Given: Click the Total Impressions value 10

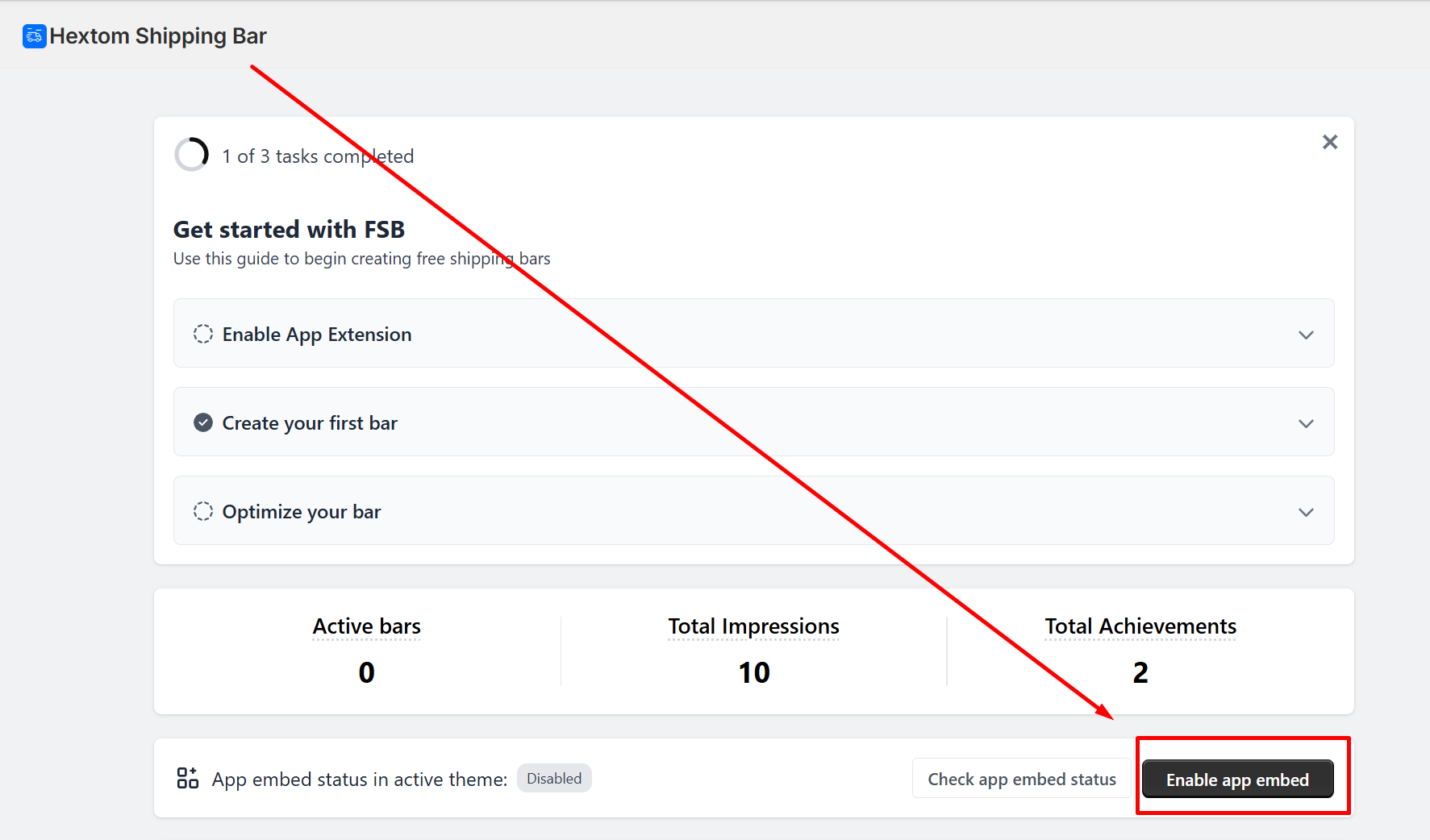Looking at the screenshot, I should (754, 672).
